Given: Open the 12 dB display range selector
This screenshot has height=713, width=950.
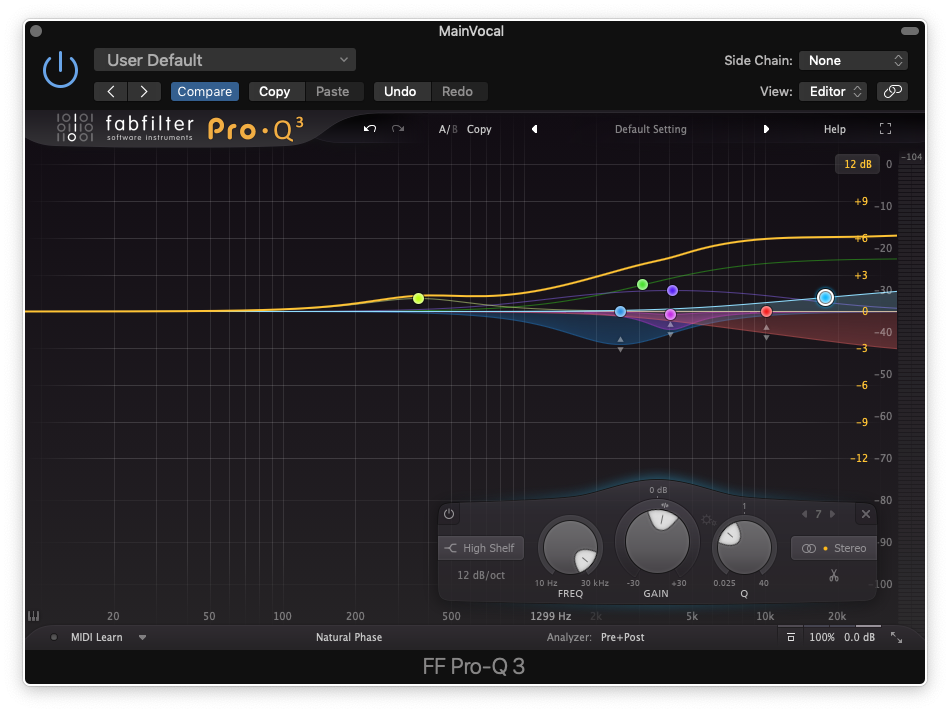Looking at the screenshot, I should (x=857, y=164).
